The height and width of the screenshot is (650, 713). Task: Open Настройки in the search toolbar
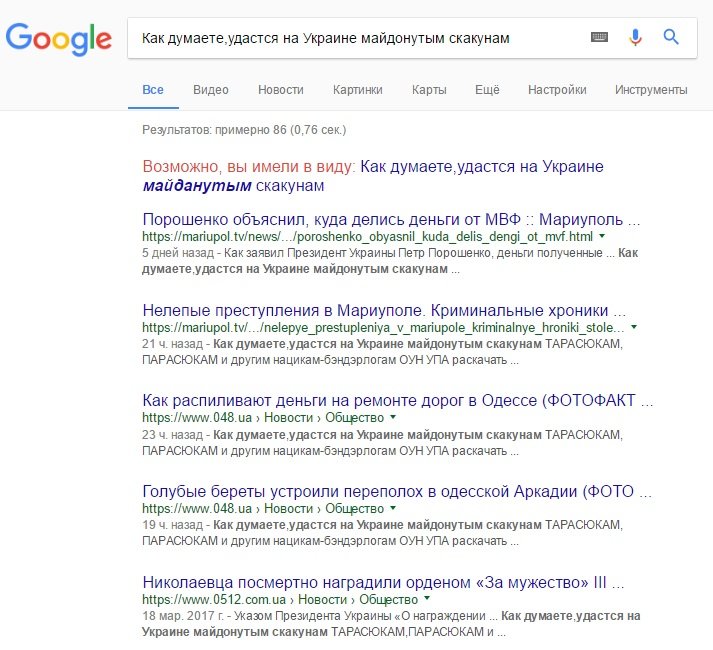(x=557, y=90)
